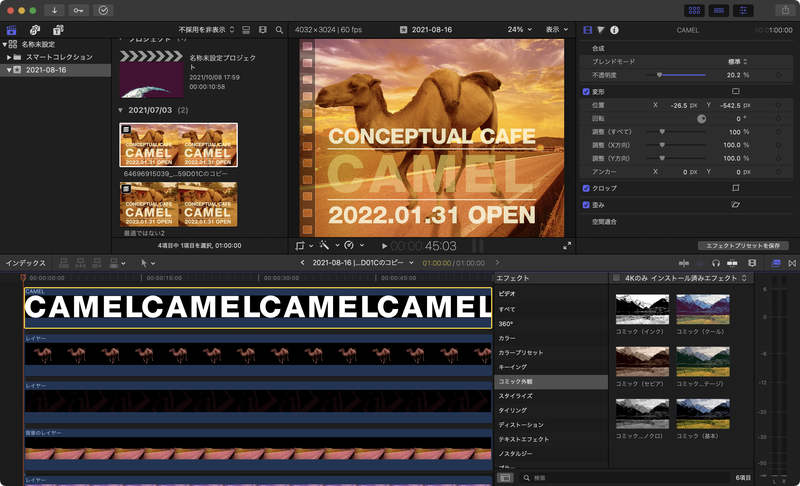The image size is (800, 486).
Task: Enable the 4Kのみ checkbox
Action: [x=616, y=278]
